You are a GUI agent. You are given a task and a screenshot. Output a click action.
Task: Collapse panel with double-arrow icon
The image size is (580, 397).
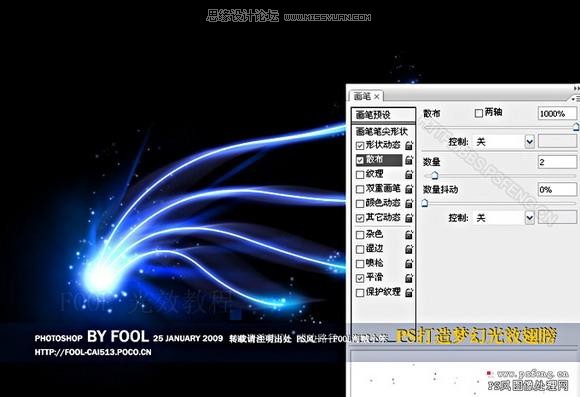(576, 88)
